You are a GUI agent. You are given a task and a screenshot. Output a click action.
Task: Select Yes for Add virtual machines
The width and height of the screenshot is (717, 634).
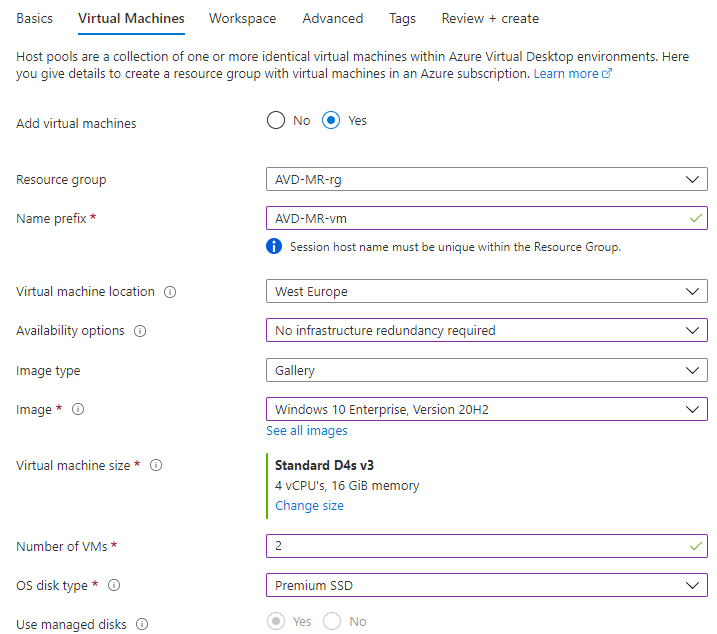pos(331,120)
